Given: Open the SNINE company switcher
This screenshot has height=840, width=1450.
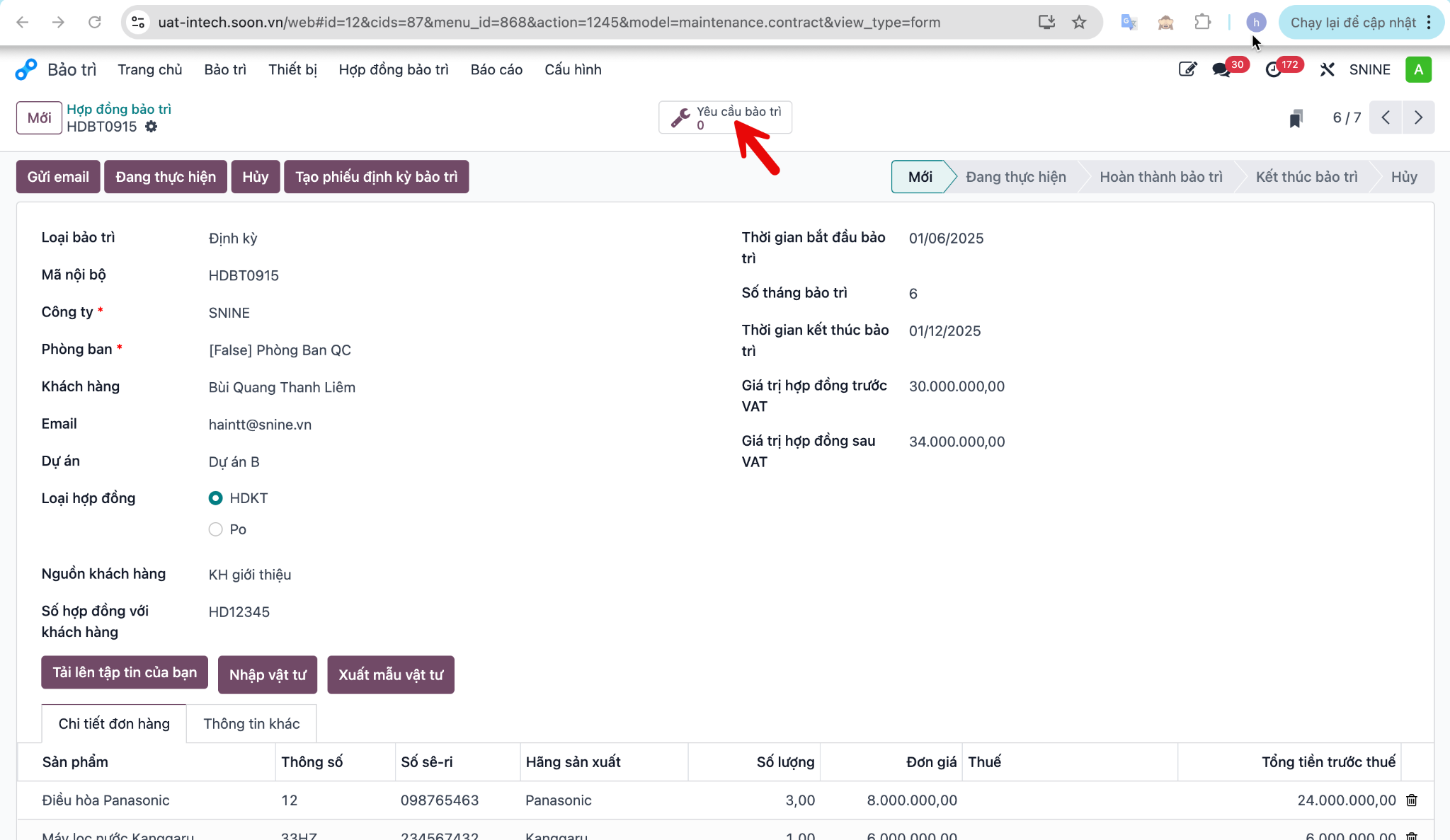Looking at the screenshot, I should click(x=1369, y=69).
